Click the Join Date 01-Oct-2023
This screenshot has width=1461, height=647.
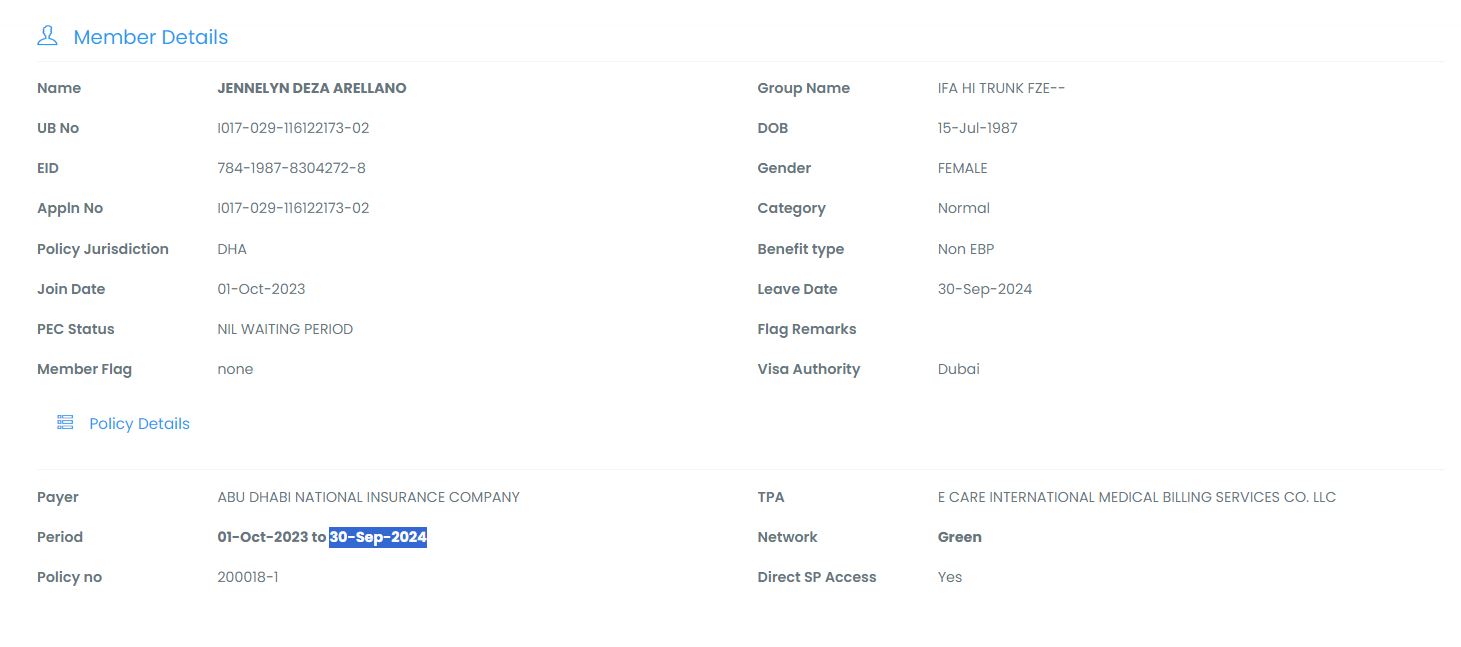pos(261,289)
